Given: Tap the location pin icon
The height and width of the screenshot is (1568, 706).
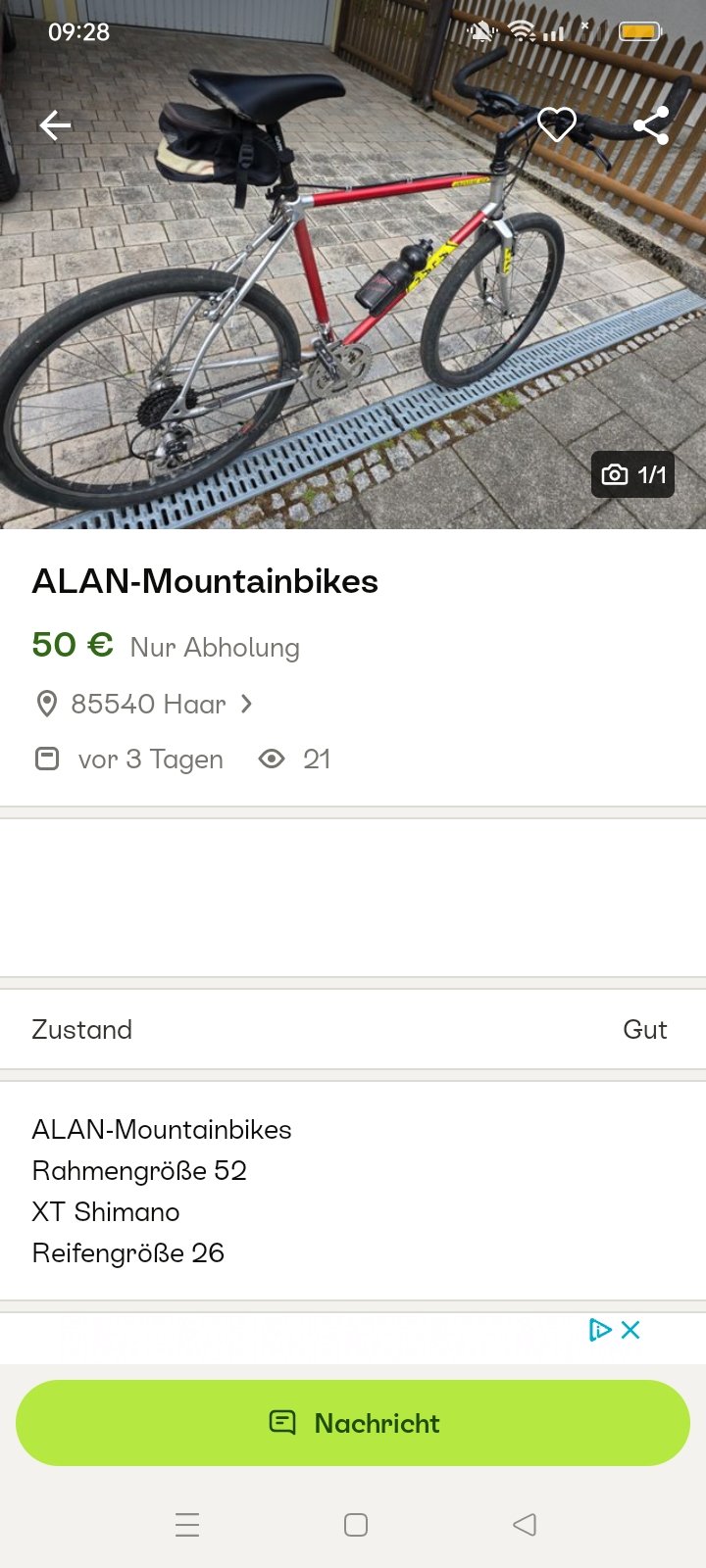Looking at the screenshot, I should tap(46, 704).
